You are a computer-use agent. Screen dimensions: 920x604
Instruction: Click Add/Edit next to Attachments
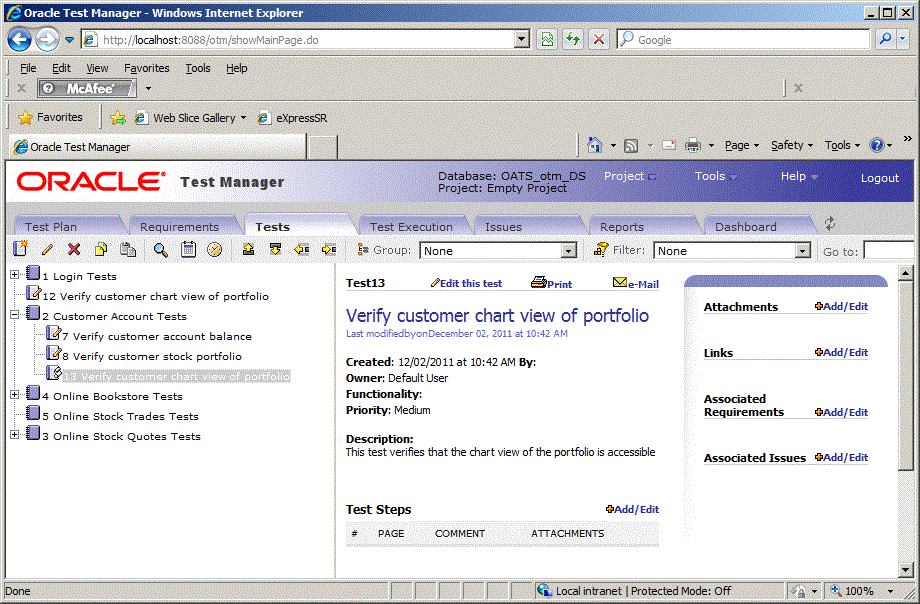(x=841, y=306)
